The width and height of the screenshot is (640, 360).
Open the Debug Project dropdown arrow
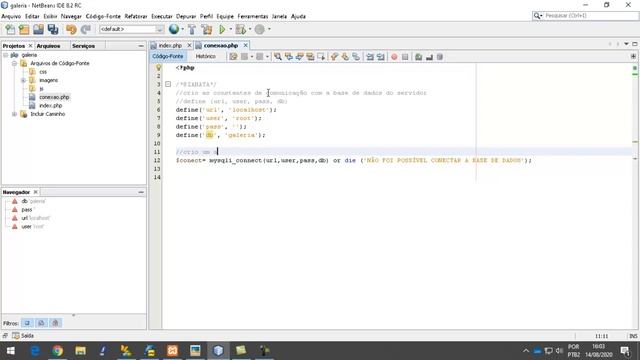pyautogui.click(x=250, y=29)
